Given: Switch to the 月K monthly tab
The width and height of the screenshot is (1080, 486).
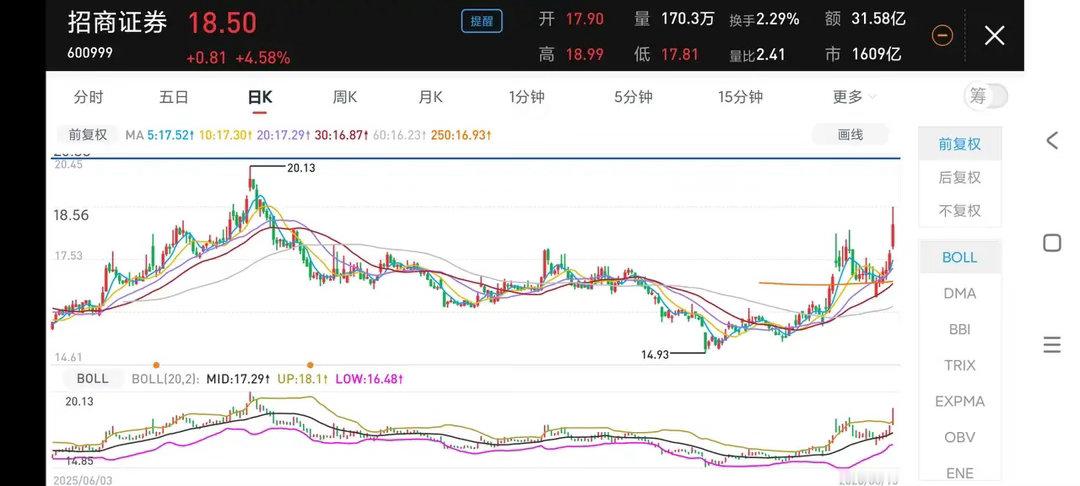Looking at the screenshot, I should click(x=430, y=97).
